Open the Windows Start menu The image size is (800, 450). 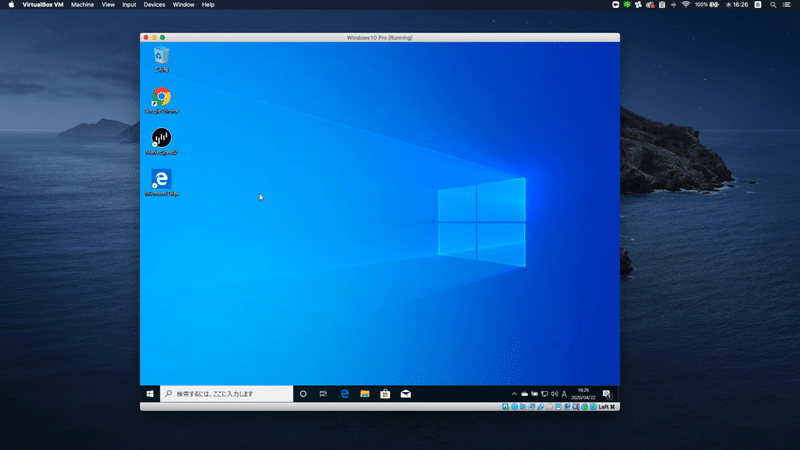[150, 394]
